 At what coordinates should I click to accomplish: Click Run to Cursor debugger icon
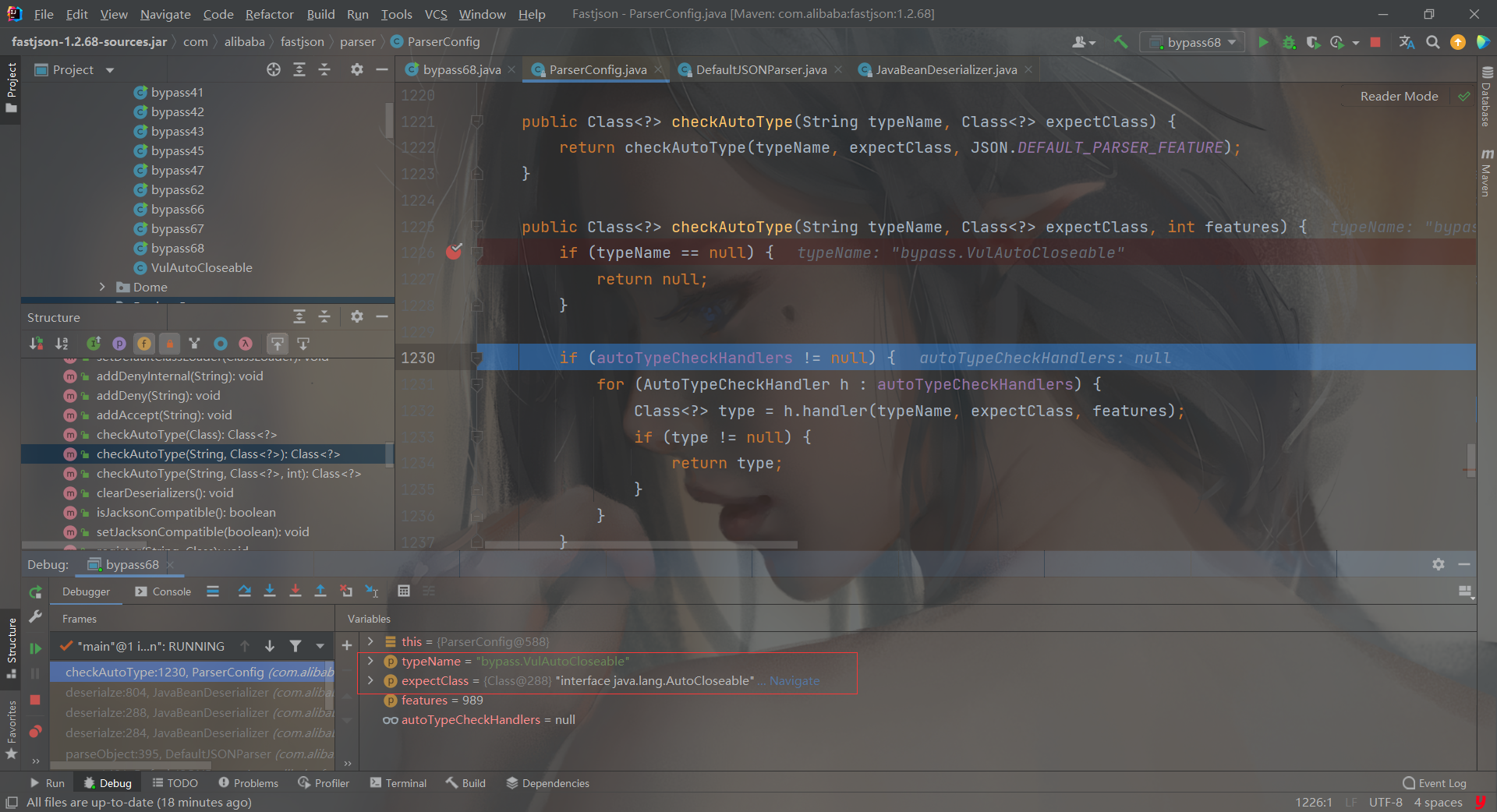(x=372, y=591)
